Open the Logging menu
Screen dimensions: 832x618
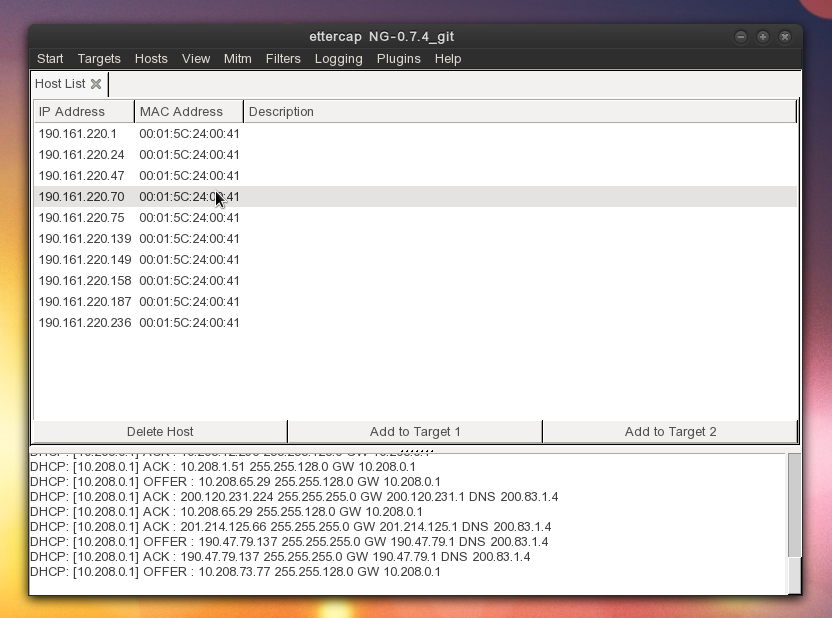pyautogui.click(x=339, y=59)
